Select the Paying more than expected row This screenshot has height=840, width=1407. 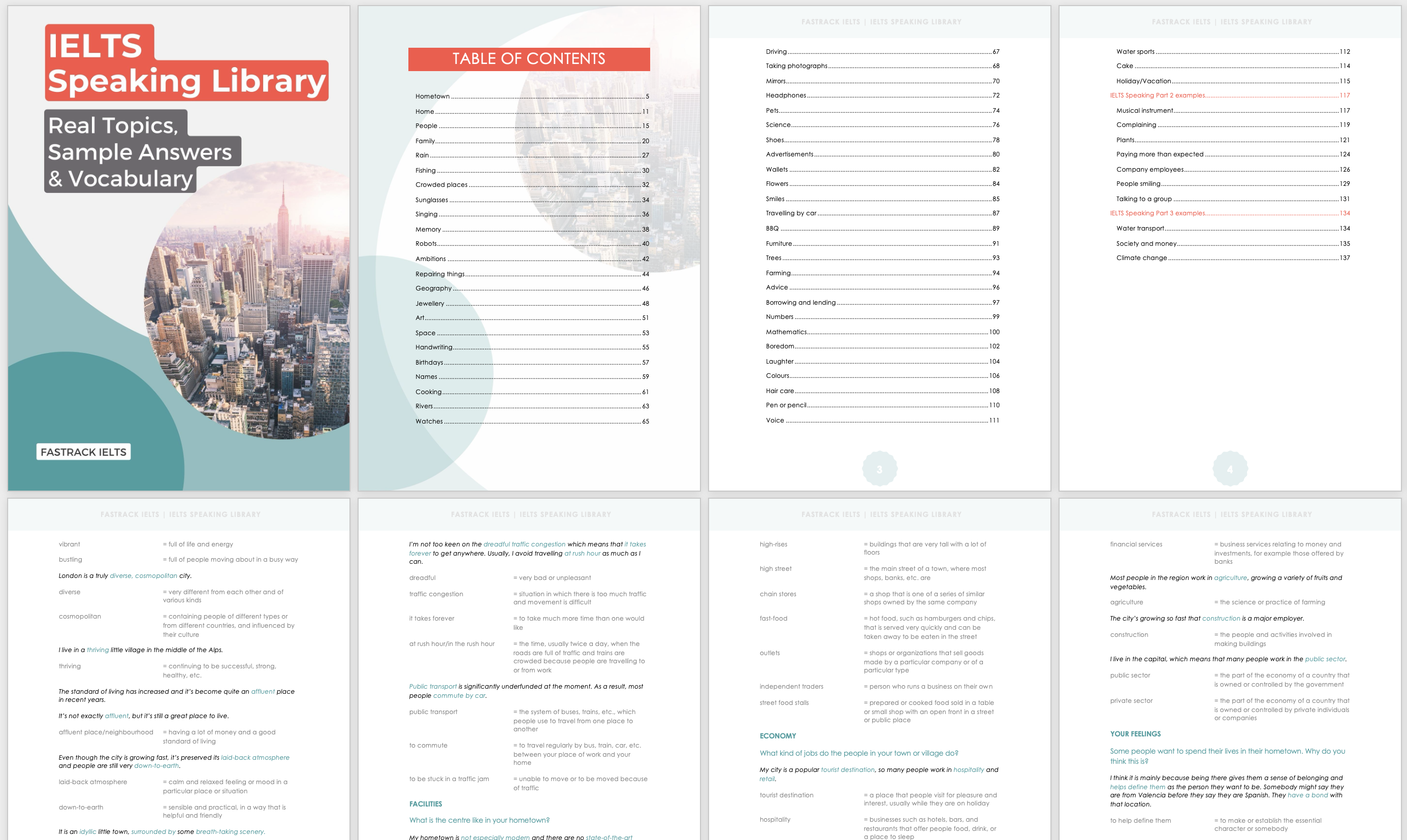pyautogui.click(x=1233, y=154)
